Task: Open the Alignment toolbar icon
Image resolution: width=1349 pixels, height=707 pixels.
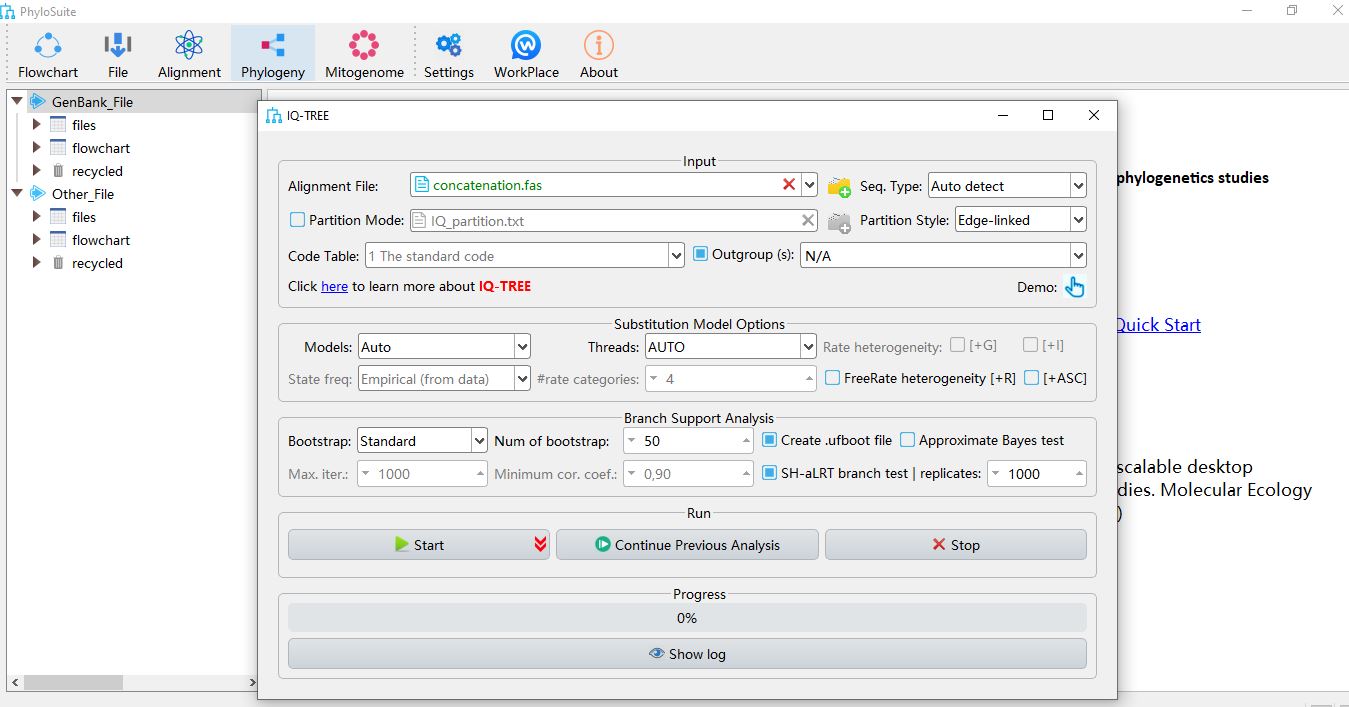Action: (189, 54)
